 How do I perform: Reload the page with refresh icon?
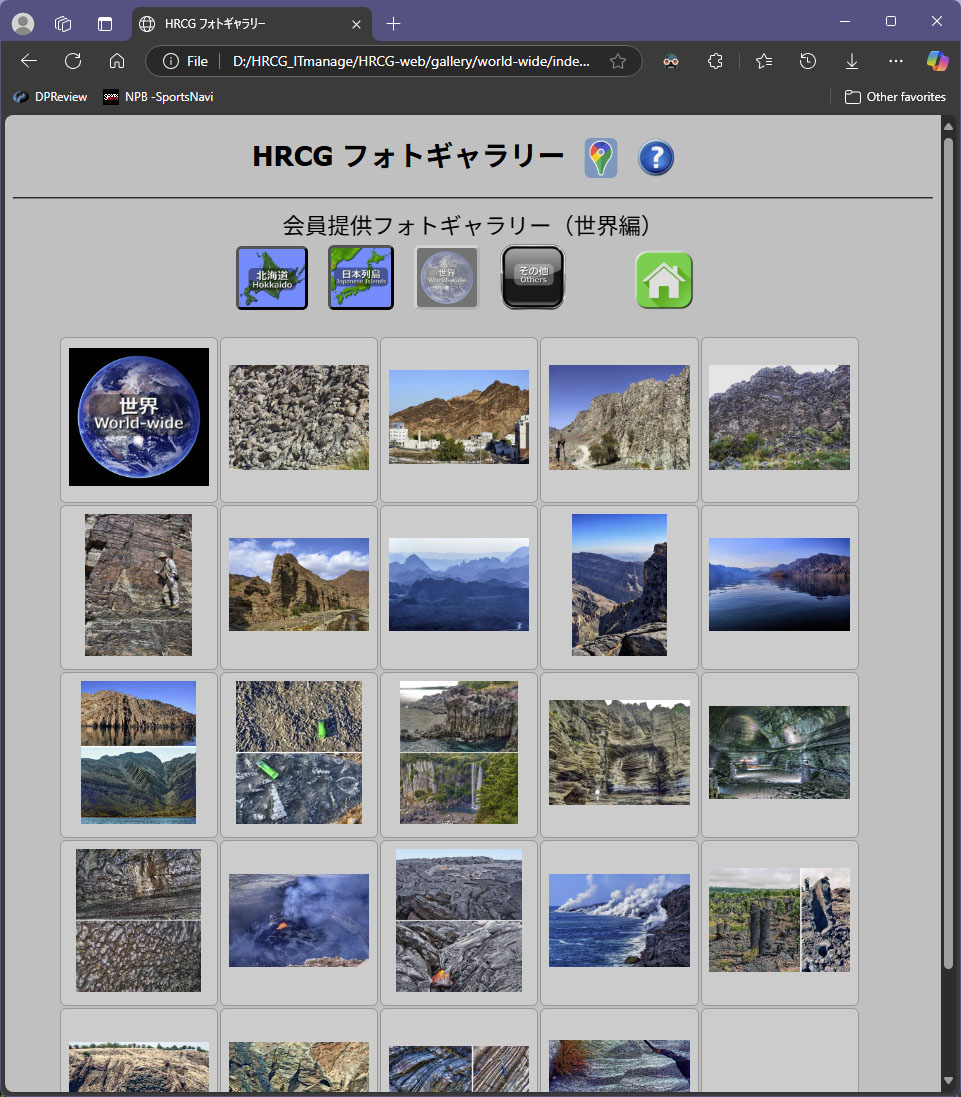click(x=73, y=61)
